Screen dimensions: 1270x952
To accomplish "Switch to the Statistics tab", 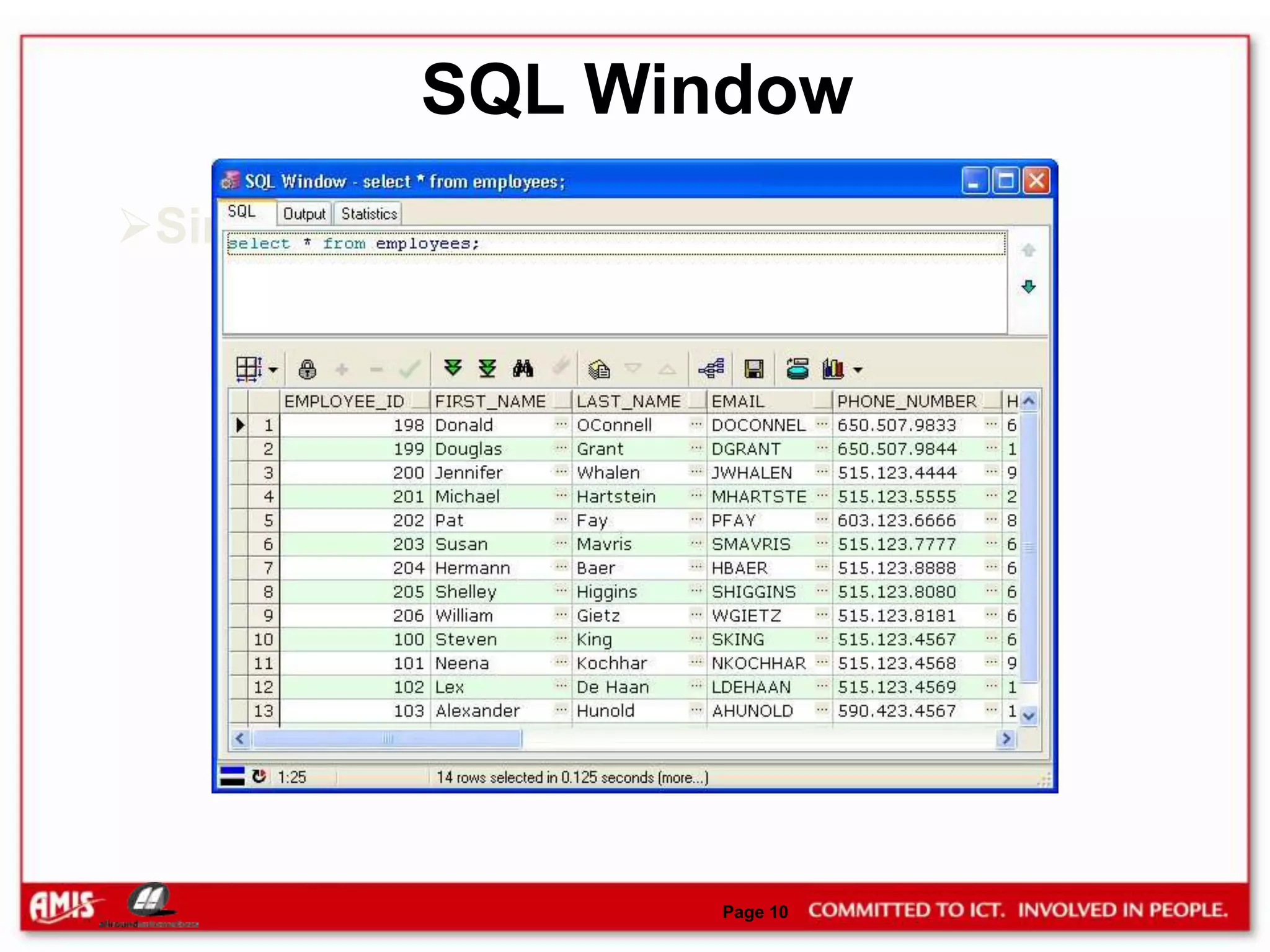I will pos(368,214).
